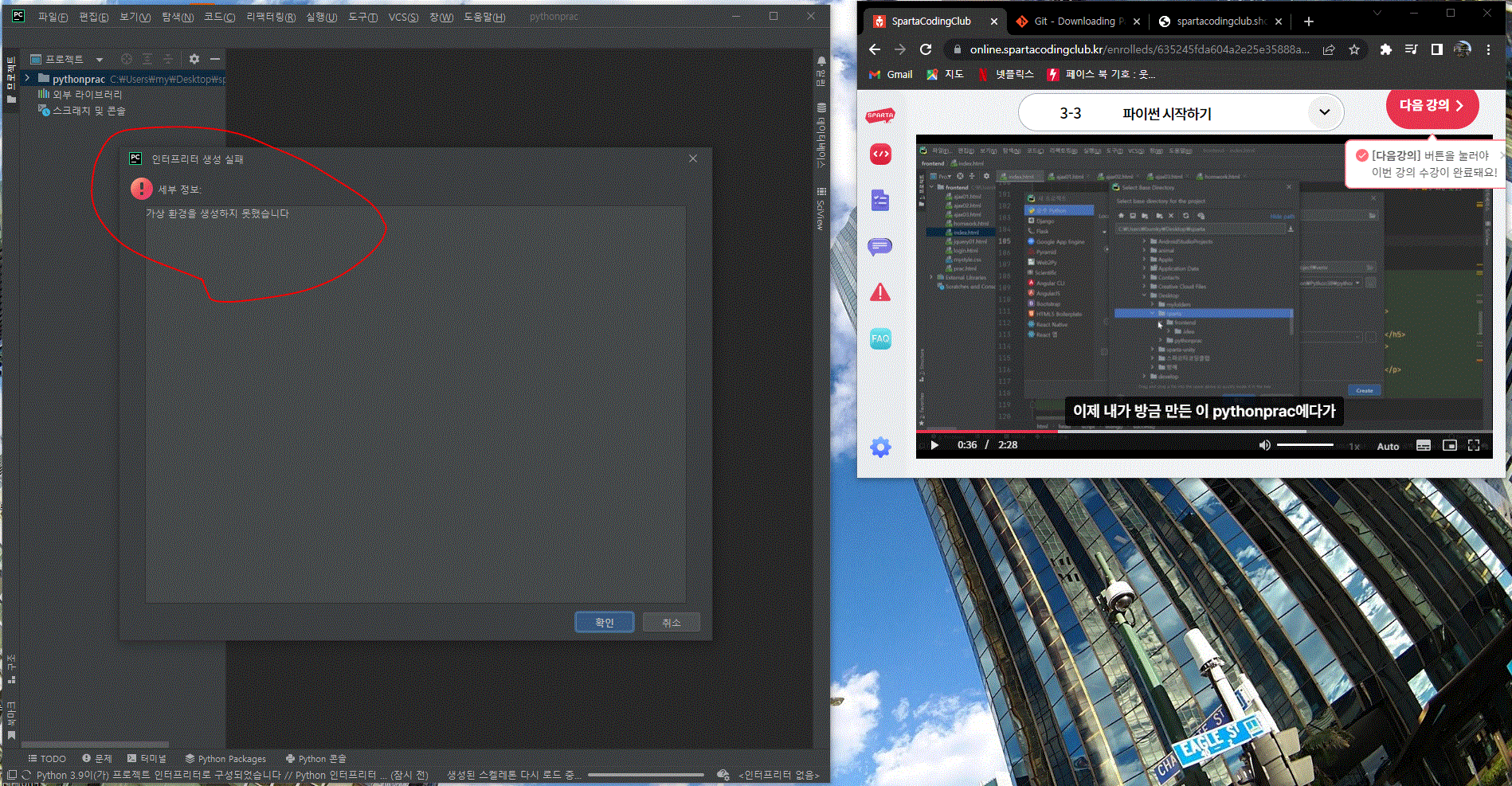Reload the browser page
This screenshot has width=1512, height=786.
[926, 49]
